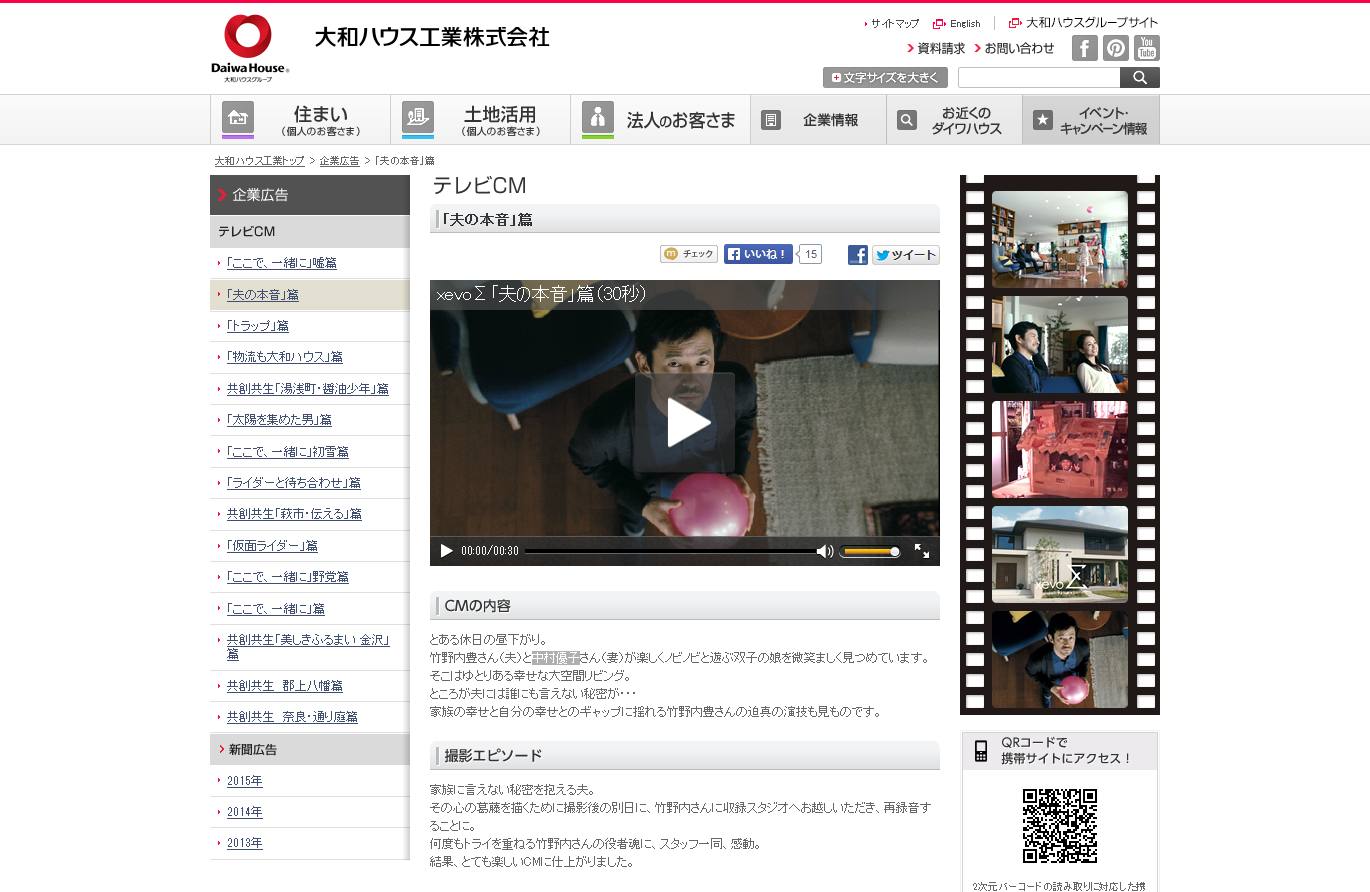
Task: Open filmstrip thumbnail of cardboard playhouse
Action: click(x=1060, y=449)
